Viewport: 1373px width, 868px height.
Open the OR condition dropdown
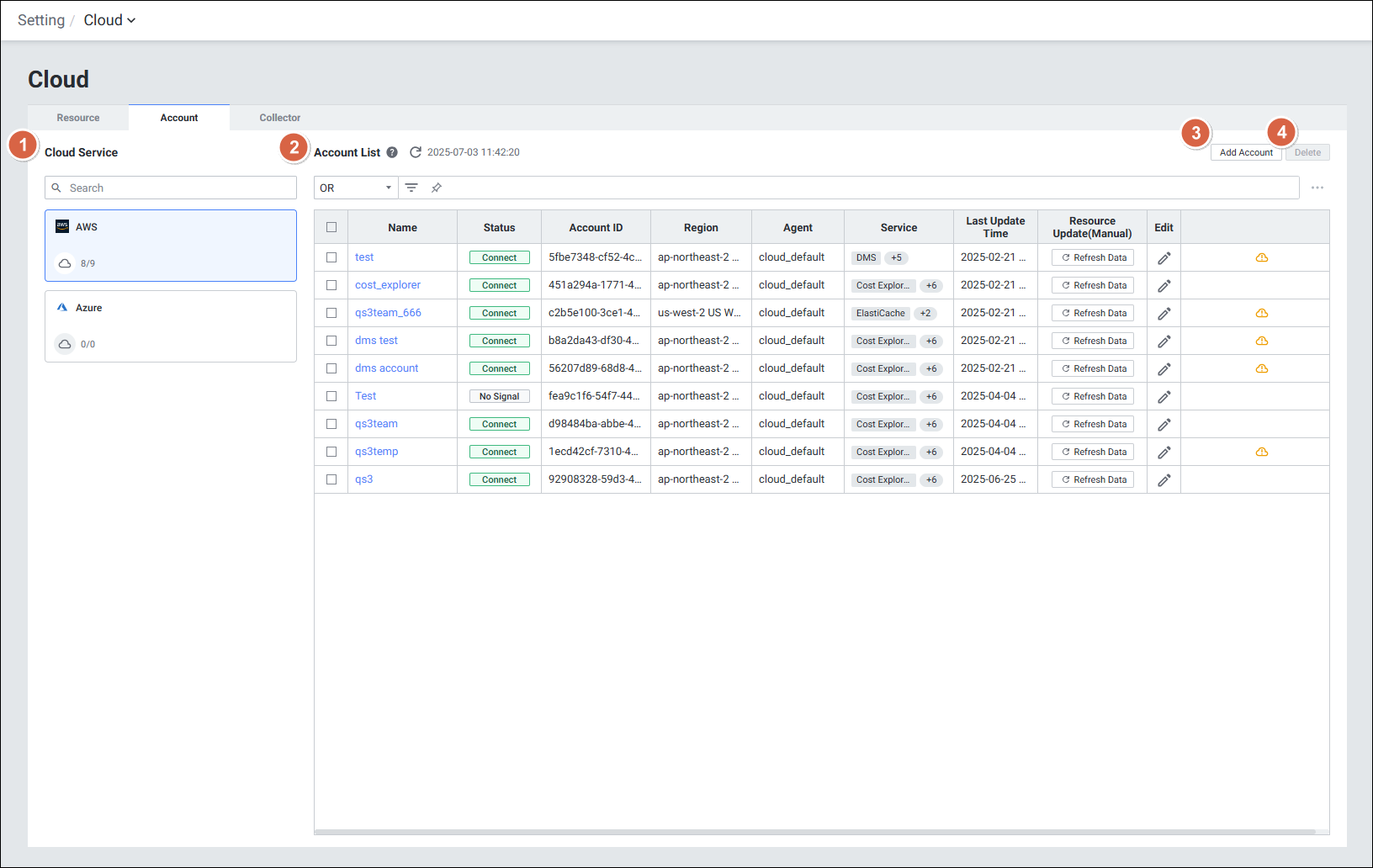[x=356, y=188]
